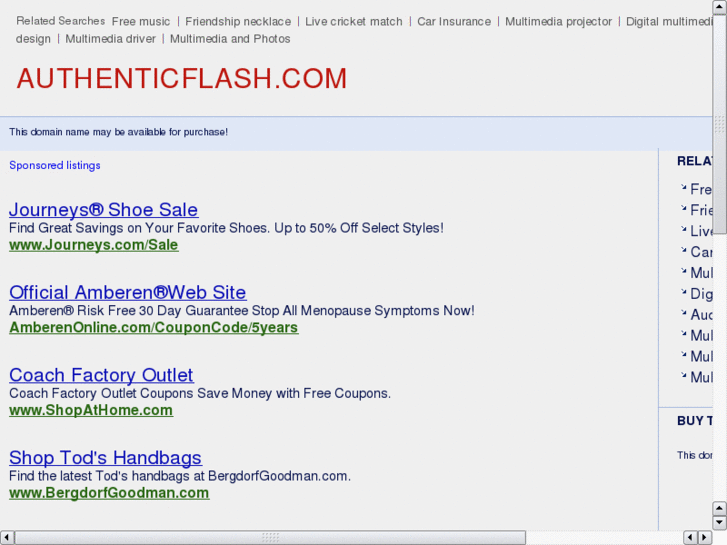Click sidebar bullet arrow beside 'Frie' entry
This screenshot has width=727, height=545.
tap(683, 208)
